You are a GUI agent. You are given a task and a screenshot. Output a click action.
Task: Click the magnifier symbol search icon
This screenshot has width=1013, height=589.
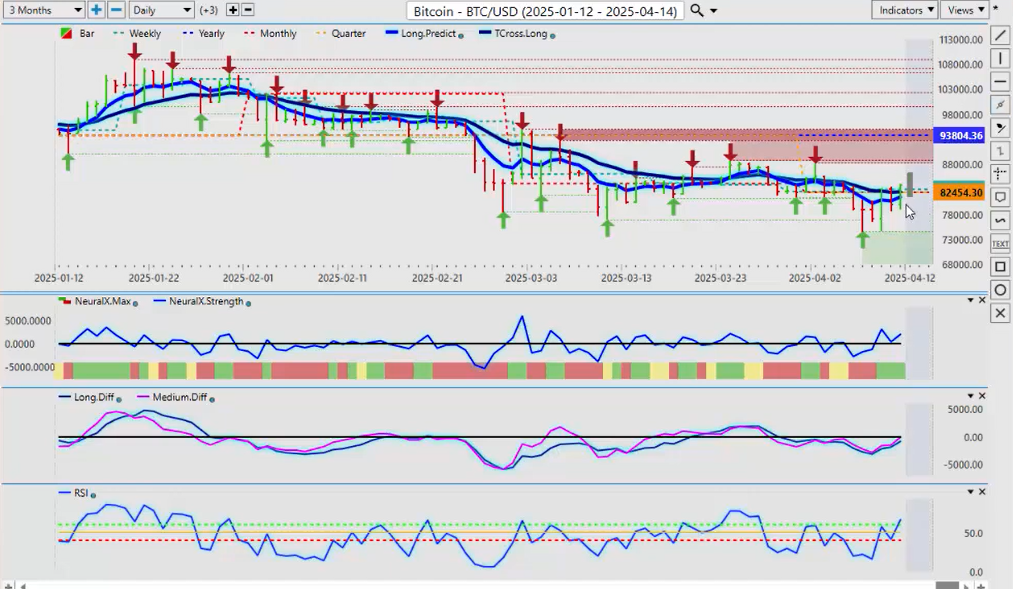(697, 10)
